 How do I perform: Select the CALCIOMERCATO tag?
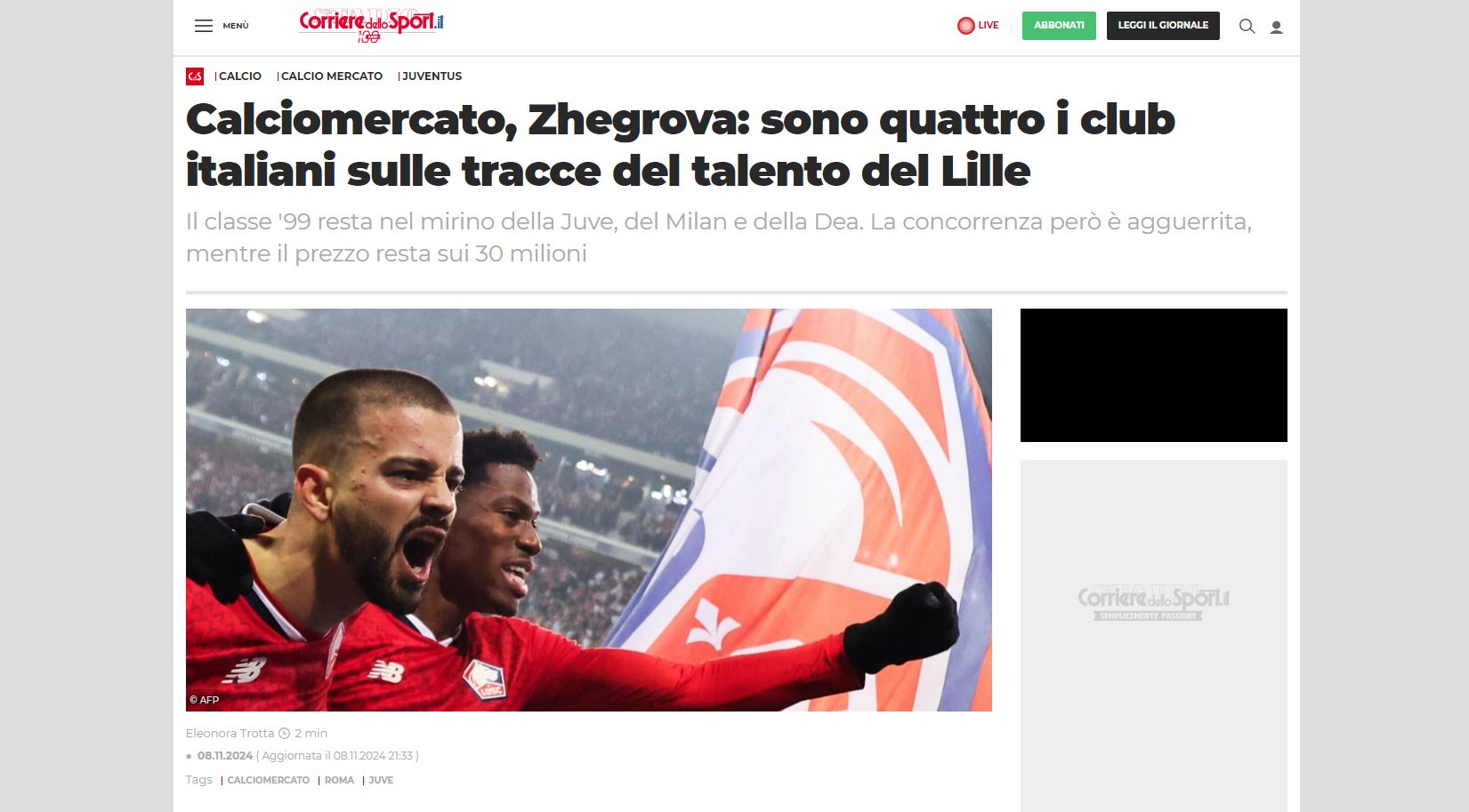tap(268, 780)
